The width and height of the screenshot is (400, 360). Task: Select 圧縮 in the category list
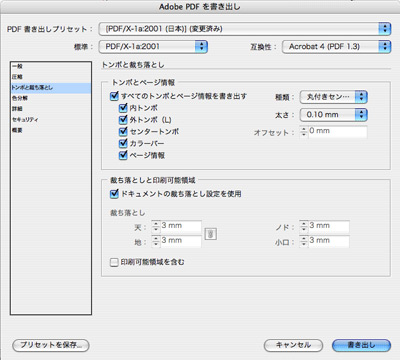(51, 77)
